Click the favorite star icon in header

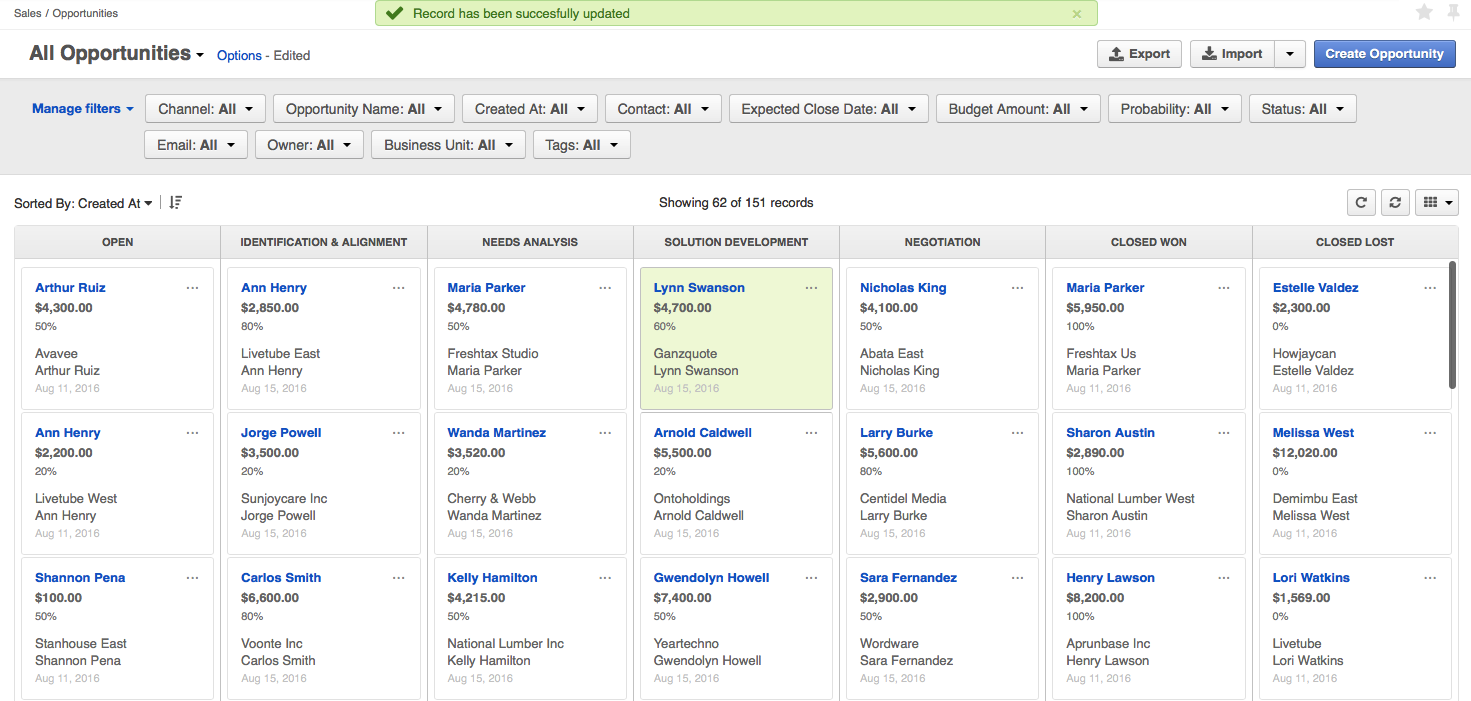1425,12
